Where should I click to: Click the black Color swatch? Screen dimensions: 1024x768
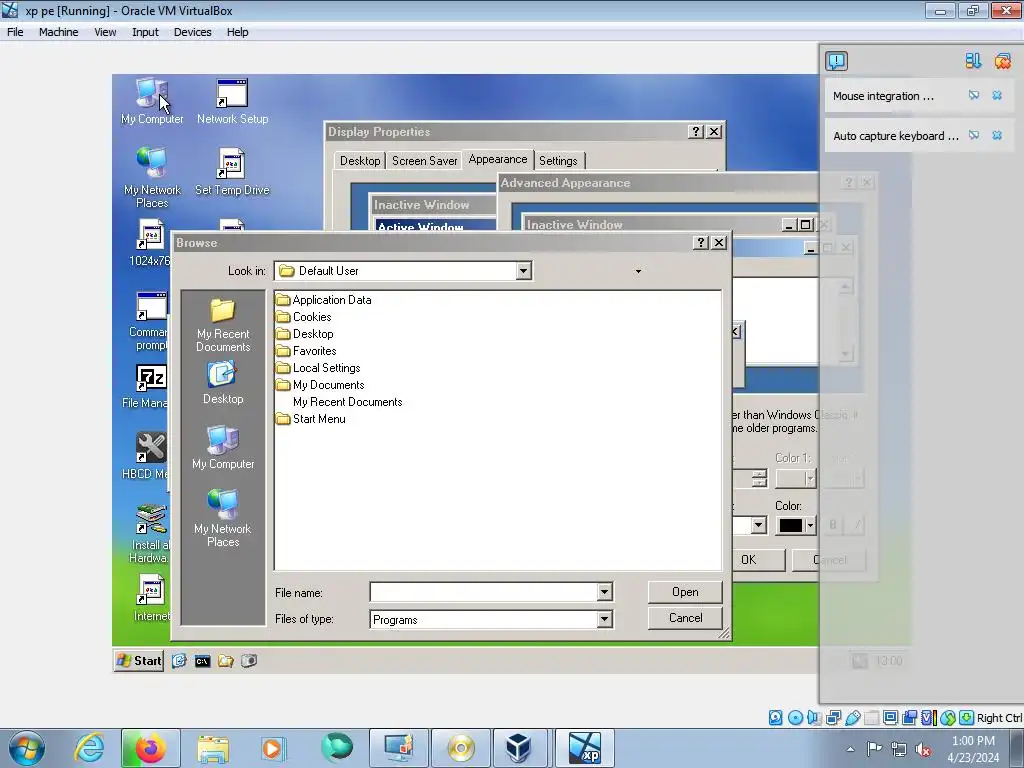790,526
